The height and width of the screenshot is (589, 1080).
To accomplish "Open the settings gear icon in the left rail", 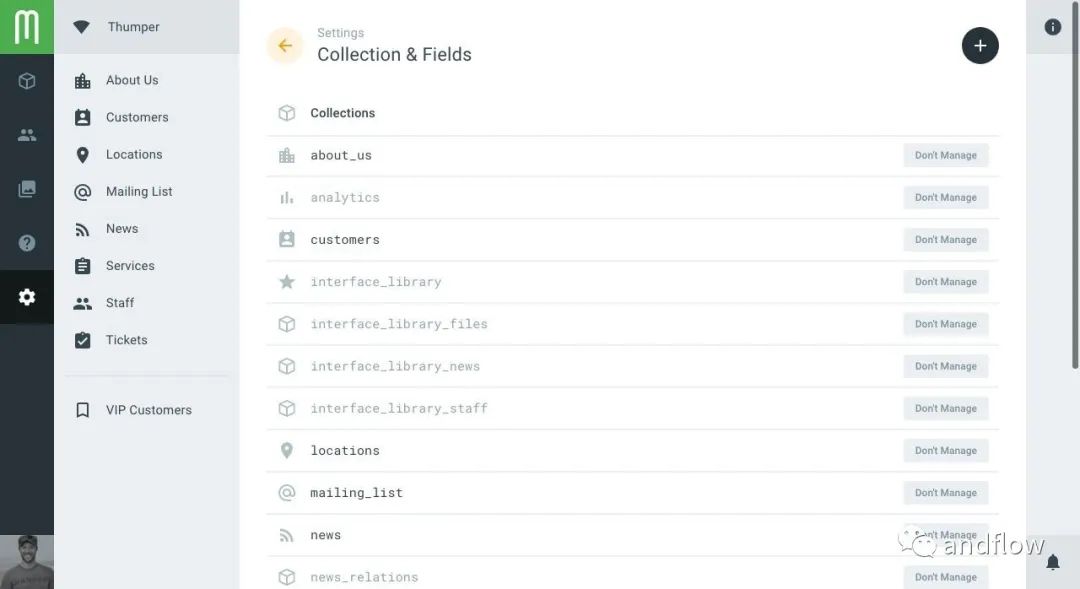I will [27, 297].
